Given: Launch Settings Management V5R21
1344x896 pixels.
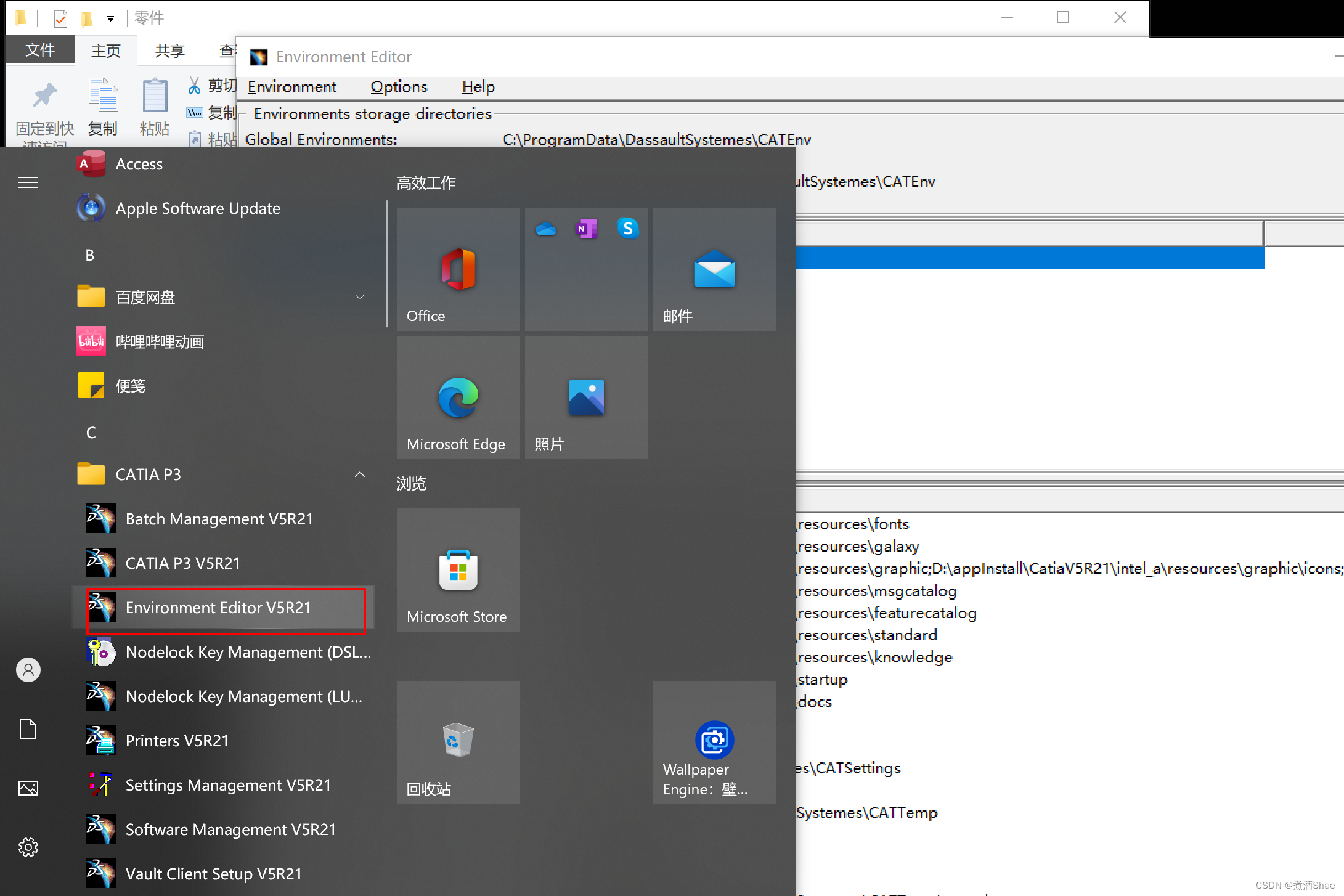Looking at the screenshot, I should (228, 785).
